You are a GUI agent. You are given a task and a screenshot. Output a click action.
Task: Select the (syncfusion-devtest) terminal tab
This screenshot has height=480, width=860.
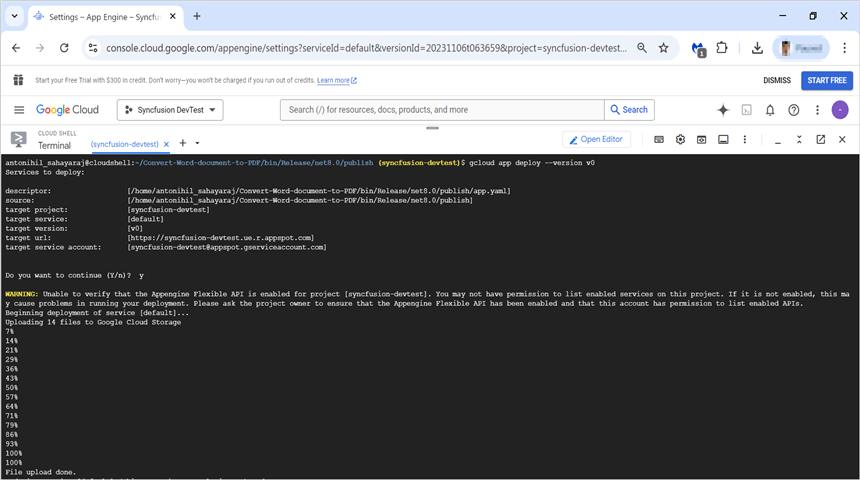(125, 144)
